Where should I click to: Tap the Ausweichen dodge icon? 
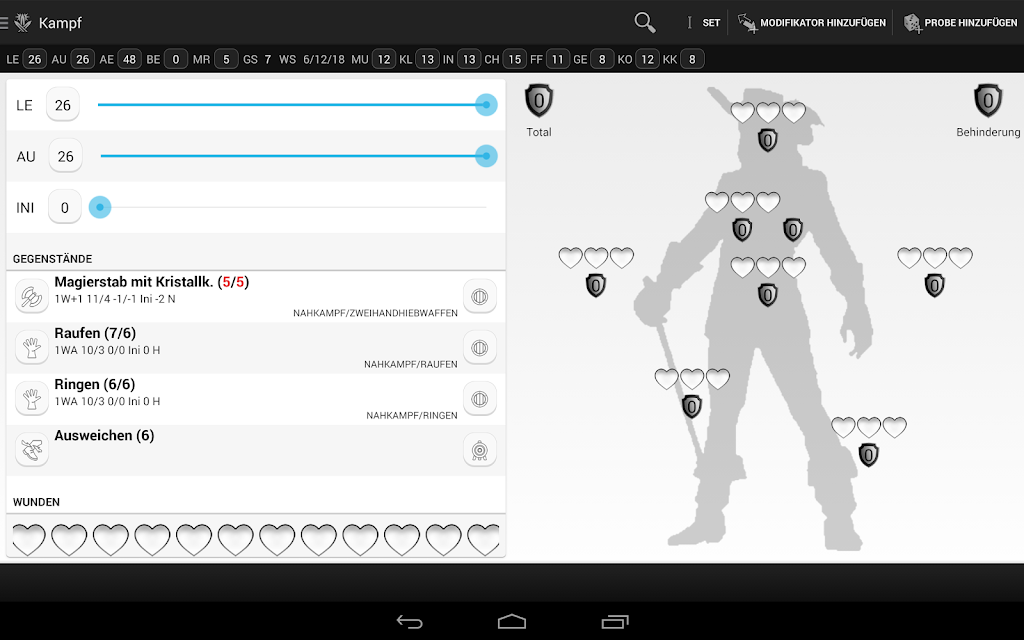(31, 449)
